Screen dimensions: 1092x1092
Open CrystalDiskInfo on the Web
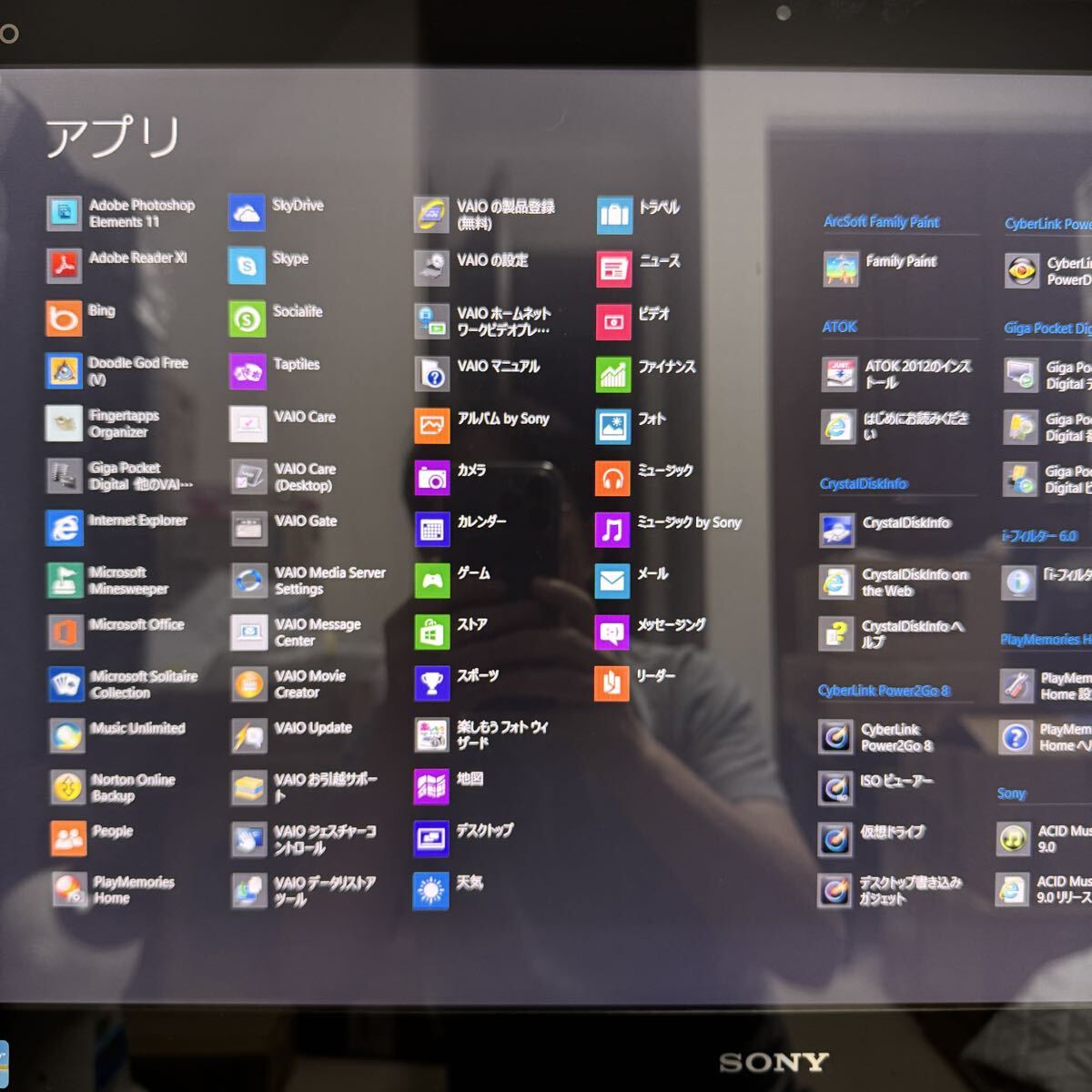coord(894,582)
